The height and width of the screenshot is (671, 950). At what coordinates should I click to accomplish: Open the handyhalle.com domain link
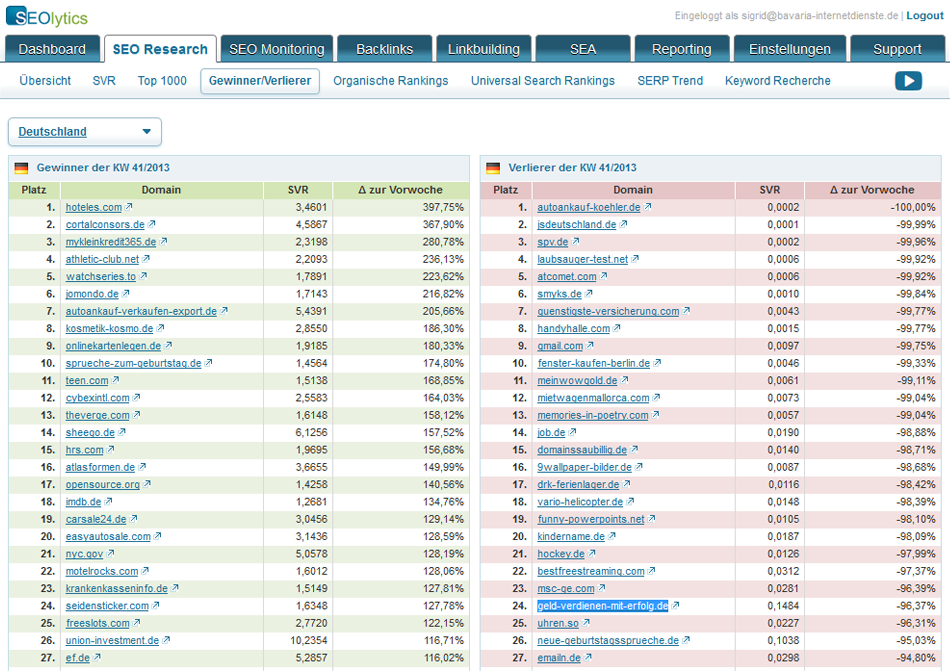573,328
